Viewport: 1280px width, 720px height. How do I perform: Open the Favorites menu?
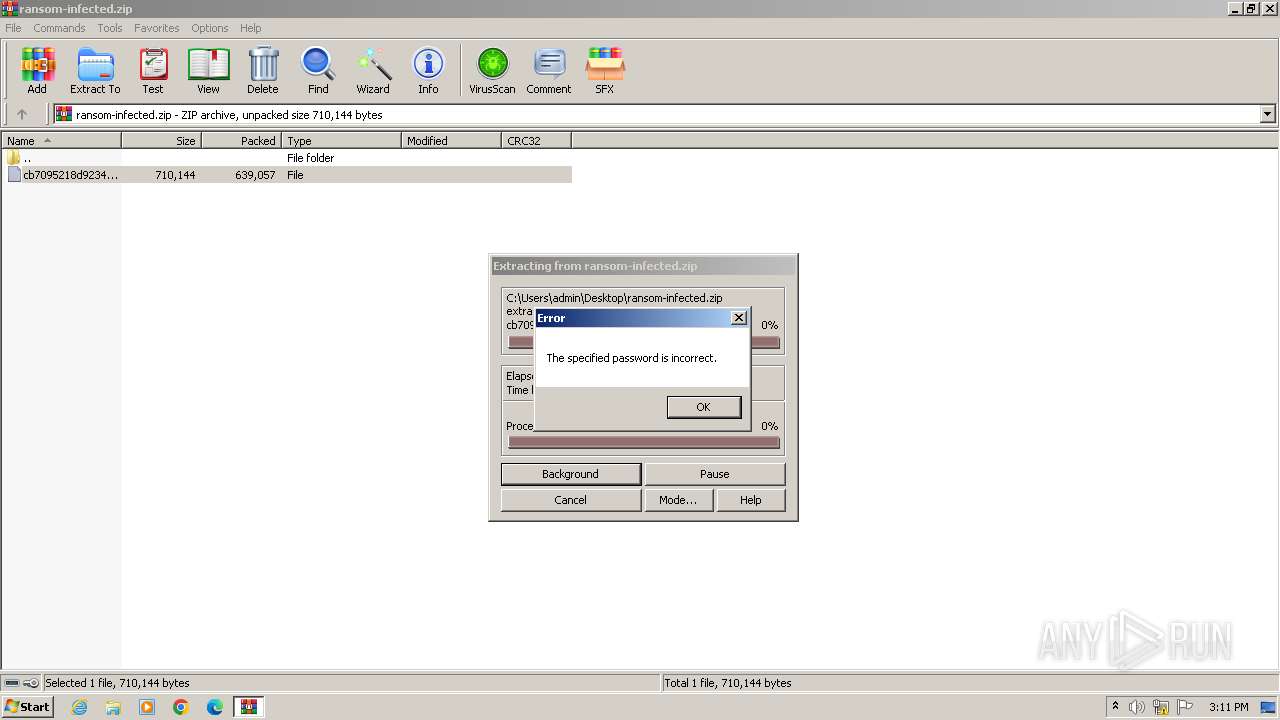pyautogui.click(x=157, y=28)
